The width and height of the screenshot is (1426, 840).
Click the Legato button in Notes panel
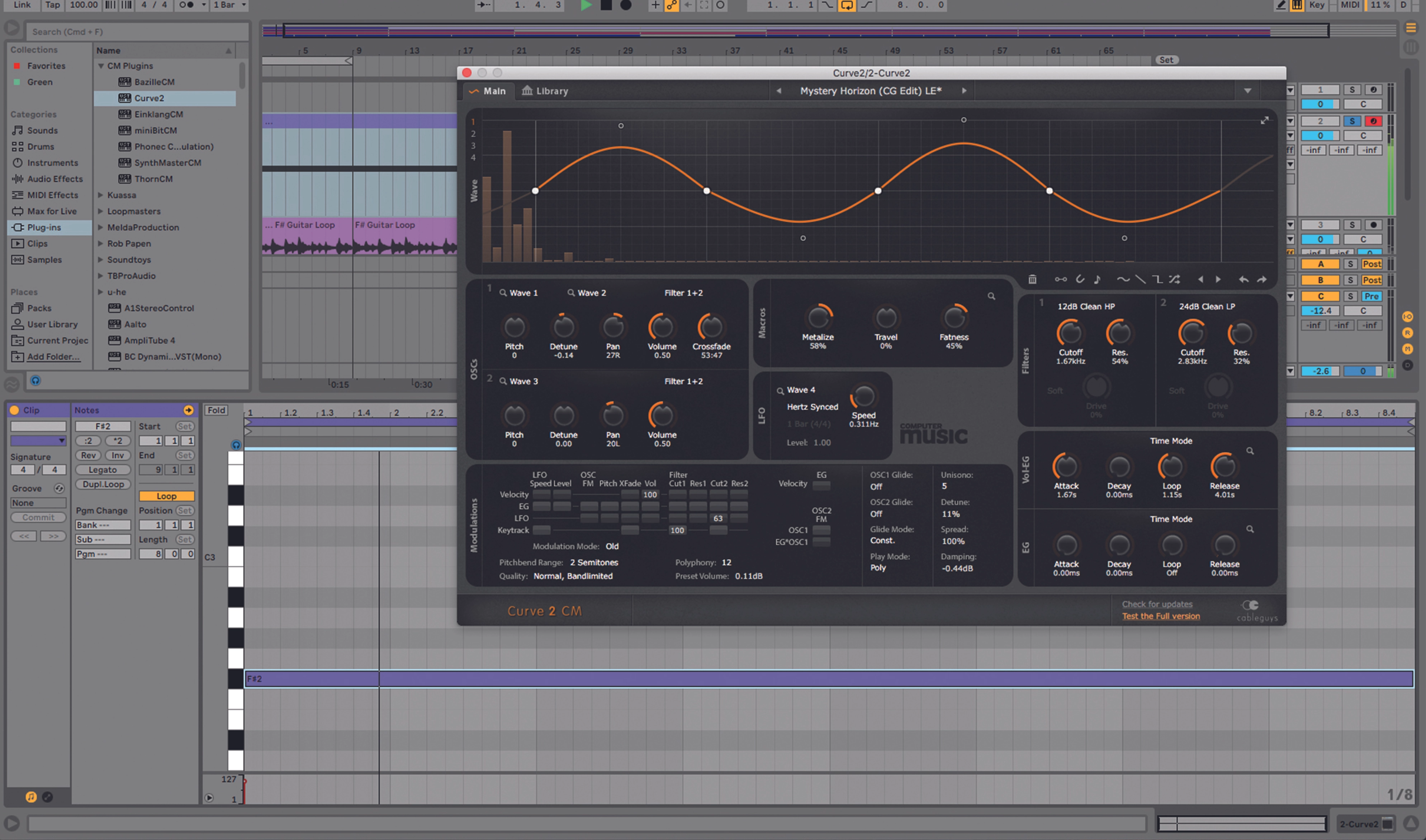[x=103, y=470]
